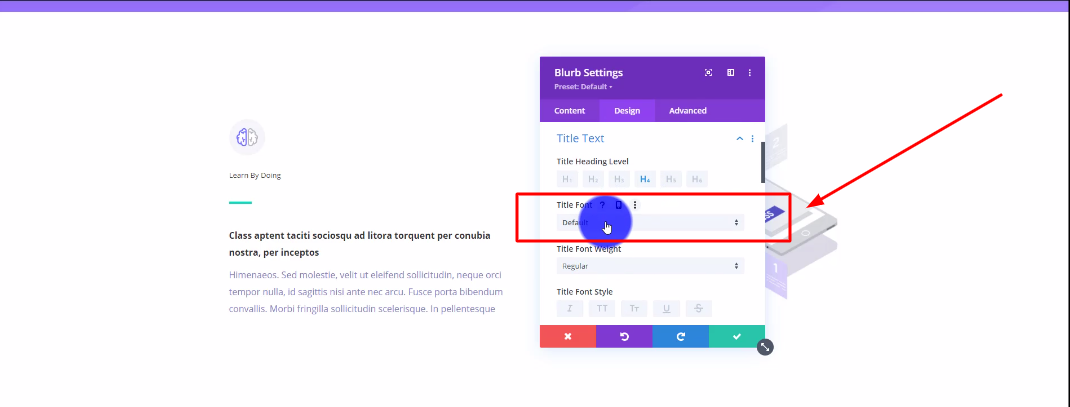Click the snap modal to sidebar icon
Screen dimensions: 1070x407
(x=730, y=73)
